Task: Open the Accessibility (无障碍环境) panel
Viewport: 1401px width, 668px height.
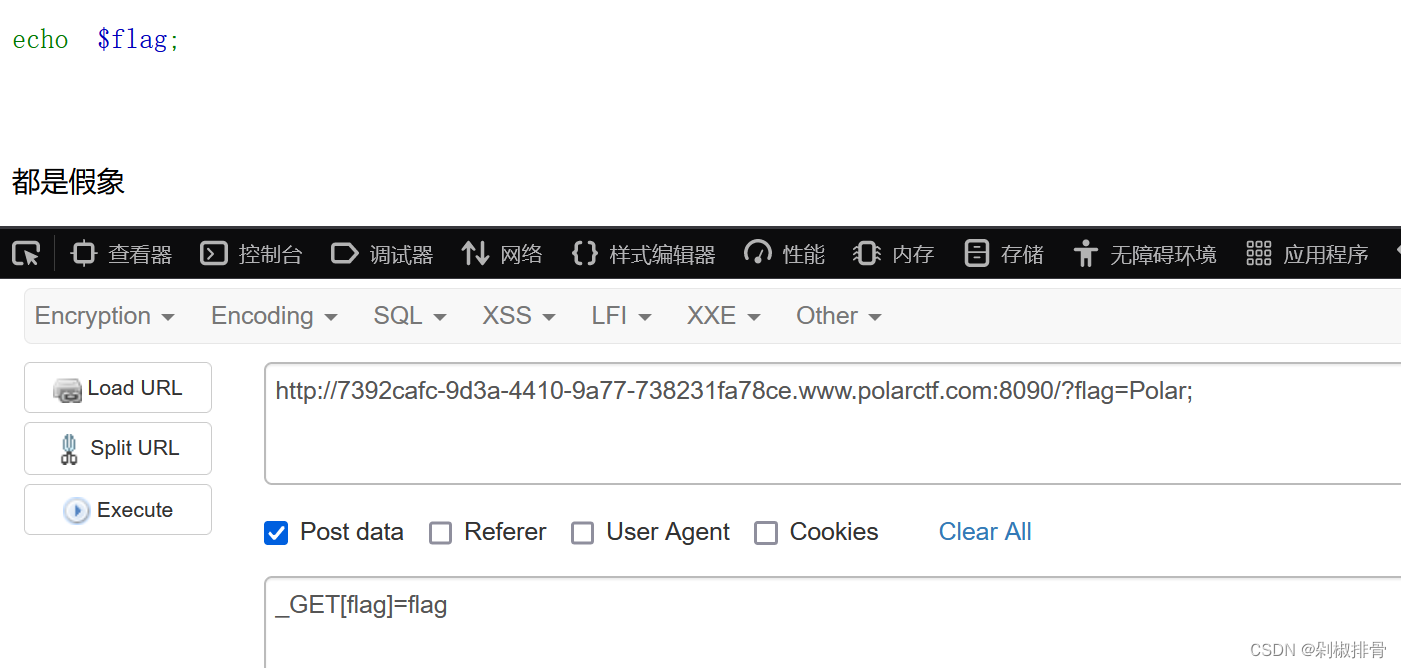Action: (1145, 254)
